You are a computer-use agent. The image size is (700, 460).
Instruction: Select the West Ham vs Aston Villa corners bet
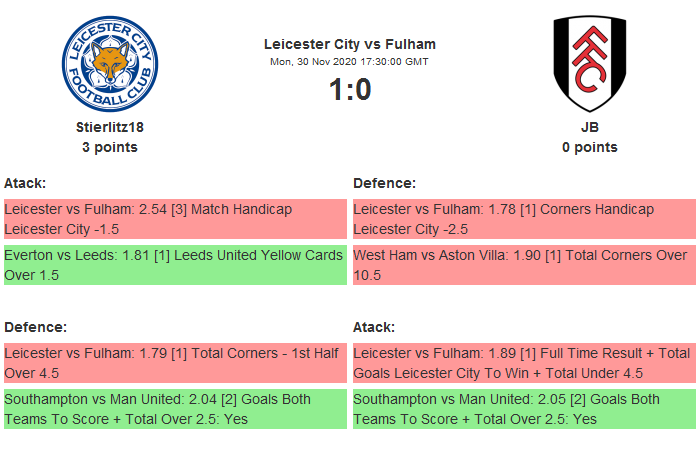pyautogui.click(x=524, y=265)
